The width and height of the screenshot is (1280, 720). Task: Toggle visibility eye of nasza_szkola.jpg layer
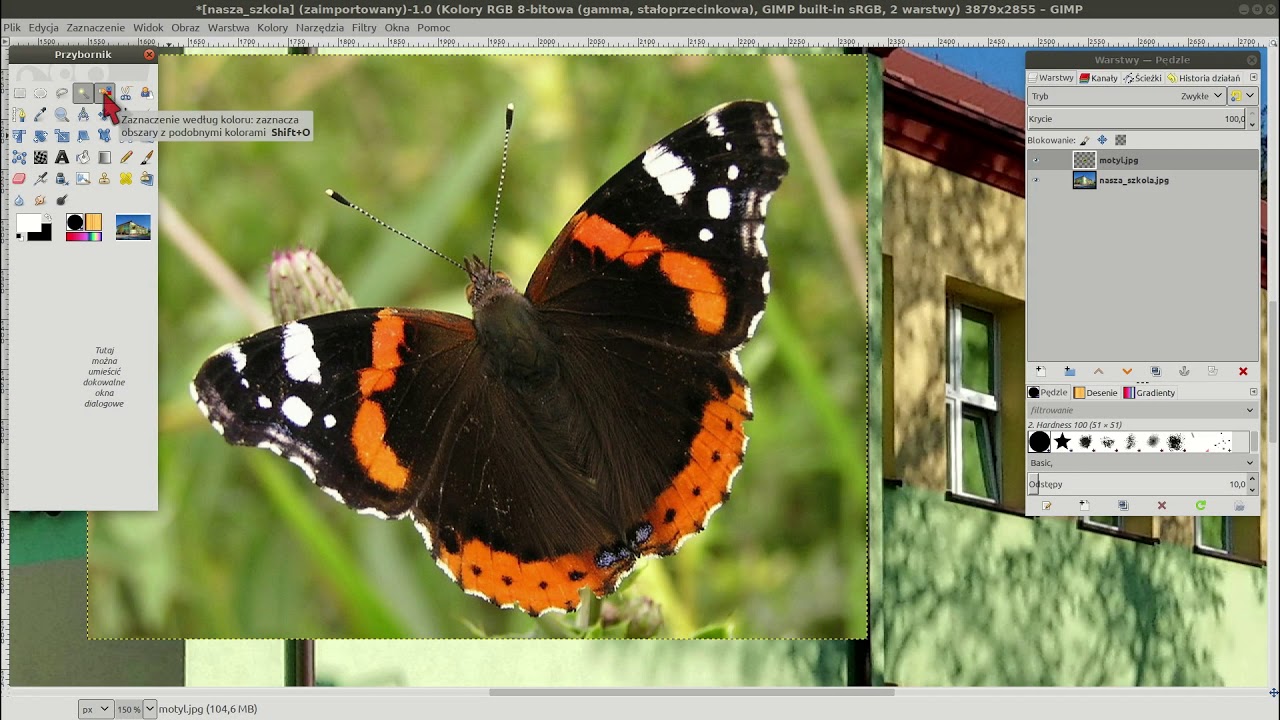[1036, 180]
